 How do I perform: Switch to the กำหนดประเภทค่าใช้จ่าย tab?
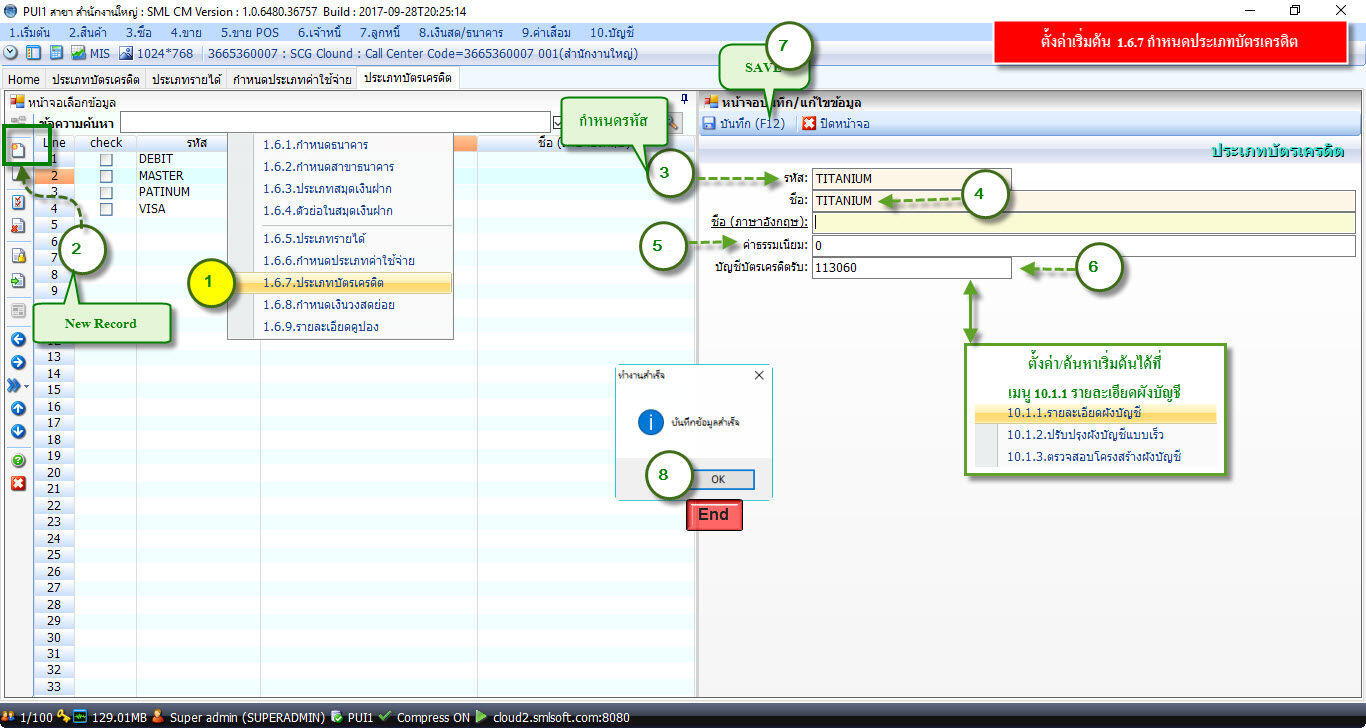[x=291, y=79]
